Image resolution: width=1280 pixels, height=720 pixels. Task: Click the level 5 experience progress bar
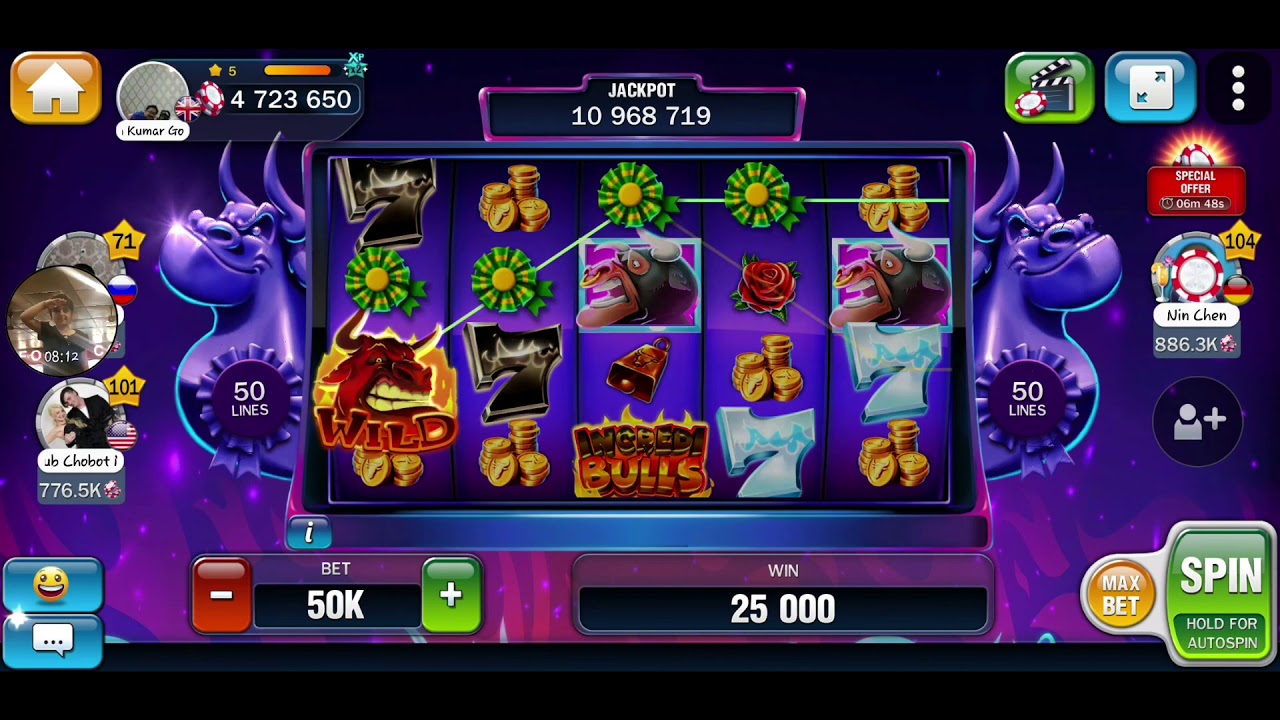click(297, 70)
